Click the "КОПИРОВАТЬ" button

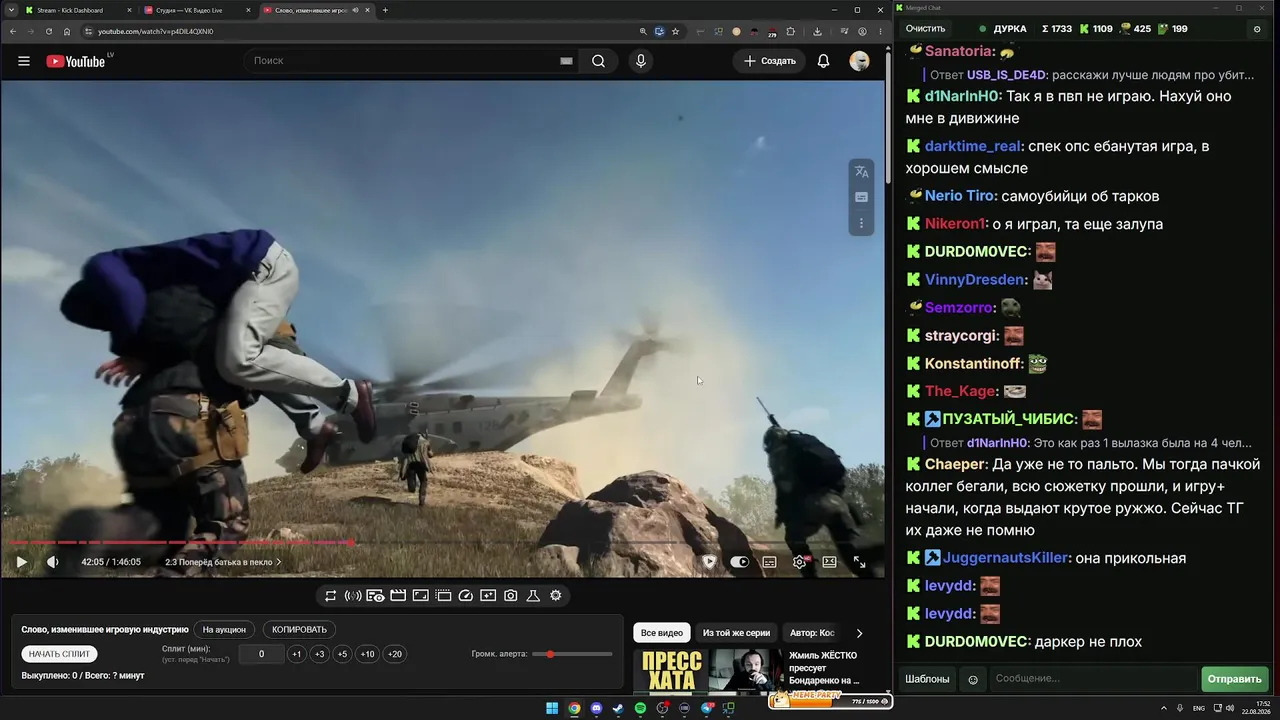(299, 630)
